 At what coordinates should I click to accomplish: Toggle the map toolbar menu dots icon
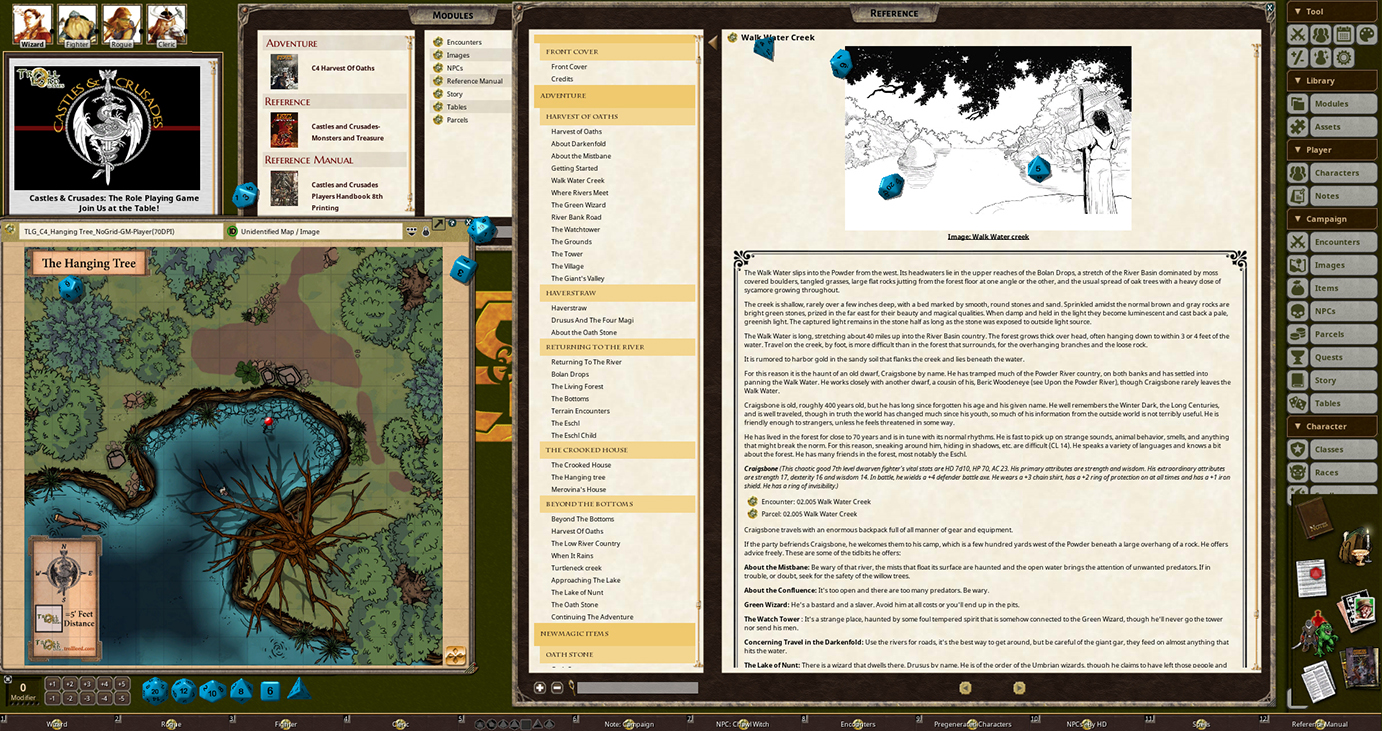(411, 231)
